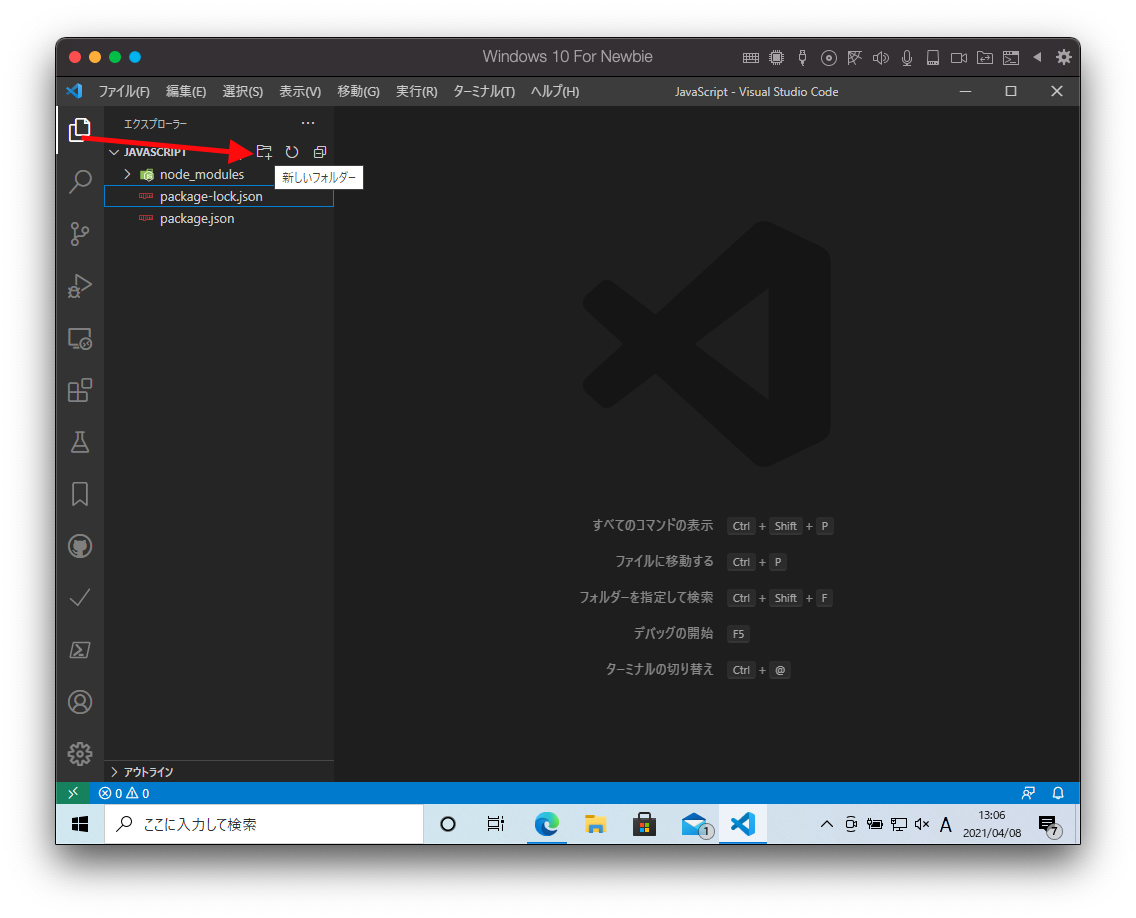Image resolution: width=1136 pixels, height=918 pixels.
Task: Open Microsoft Store from taskbar
Action: pyautogui.click(x=644, y=824)
